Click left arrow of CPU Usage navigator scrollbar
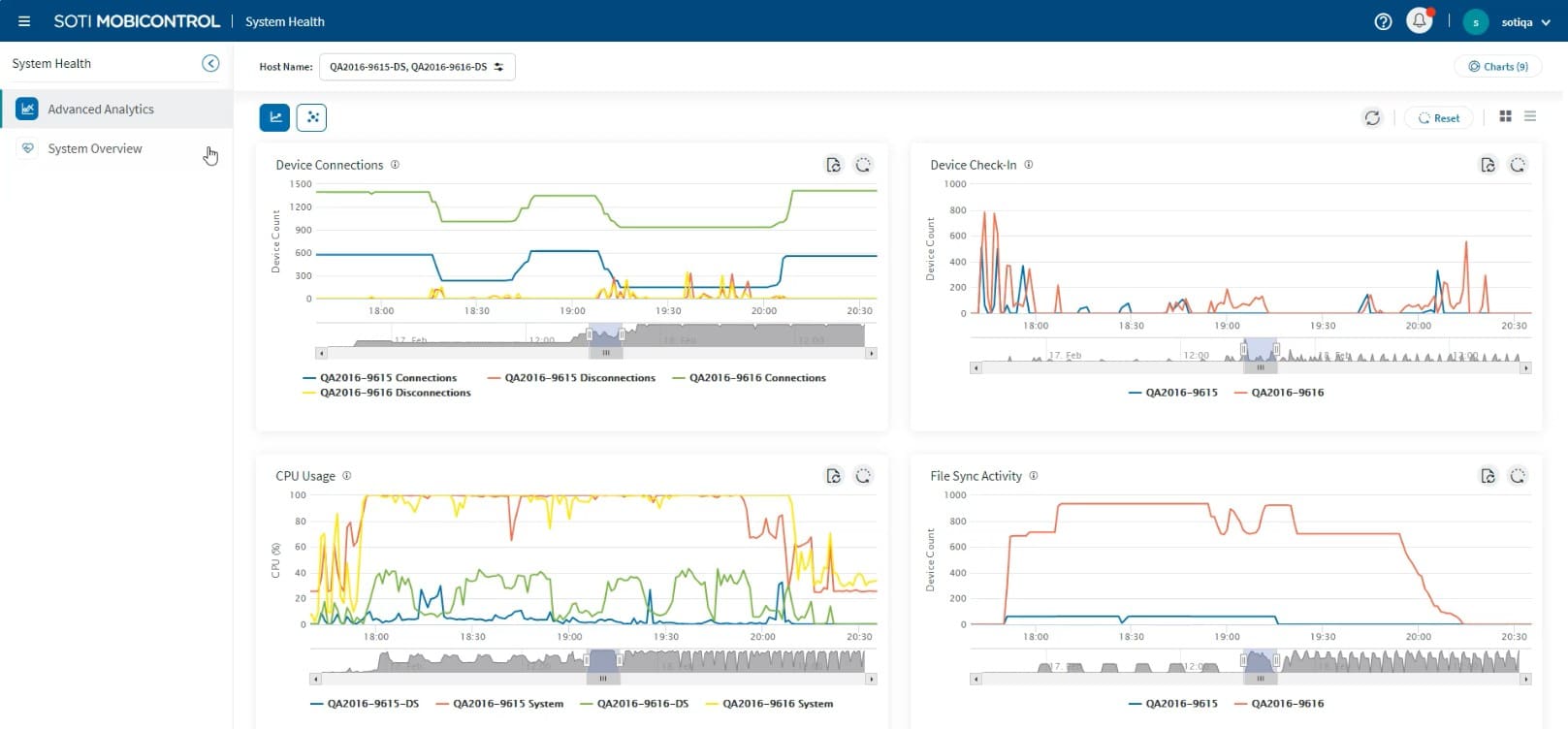The image size is (1568, 729). tap(315, 680)
